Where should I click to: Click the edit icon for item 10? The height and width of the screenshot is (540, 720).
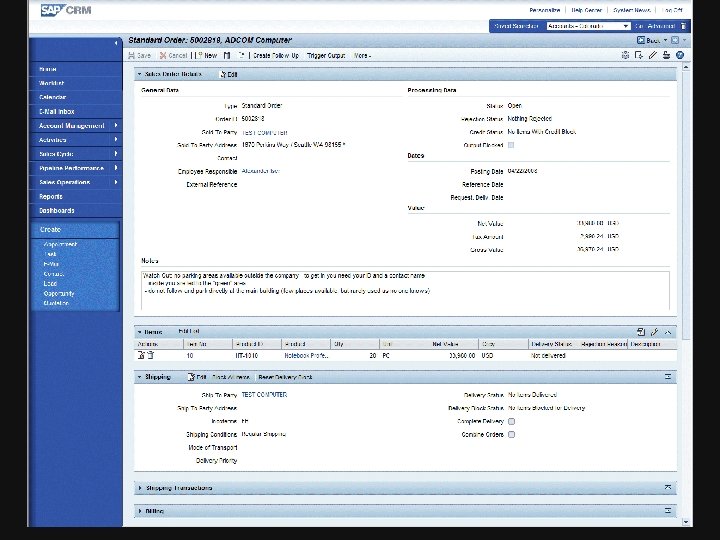pos(141,355)
